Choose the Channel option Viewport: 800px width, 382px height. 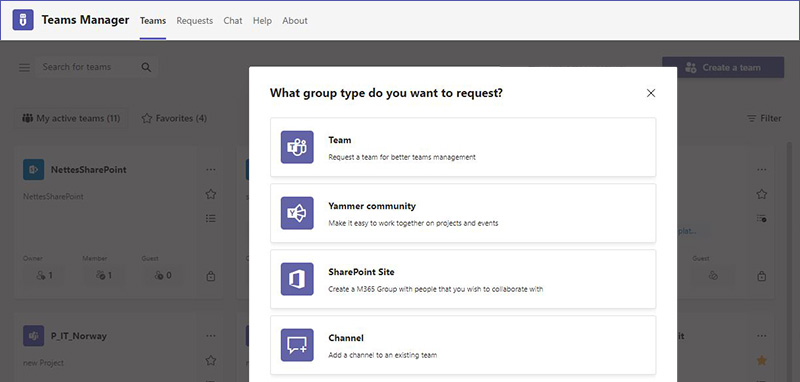[x=463, y=345]
